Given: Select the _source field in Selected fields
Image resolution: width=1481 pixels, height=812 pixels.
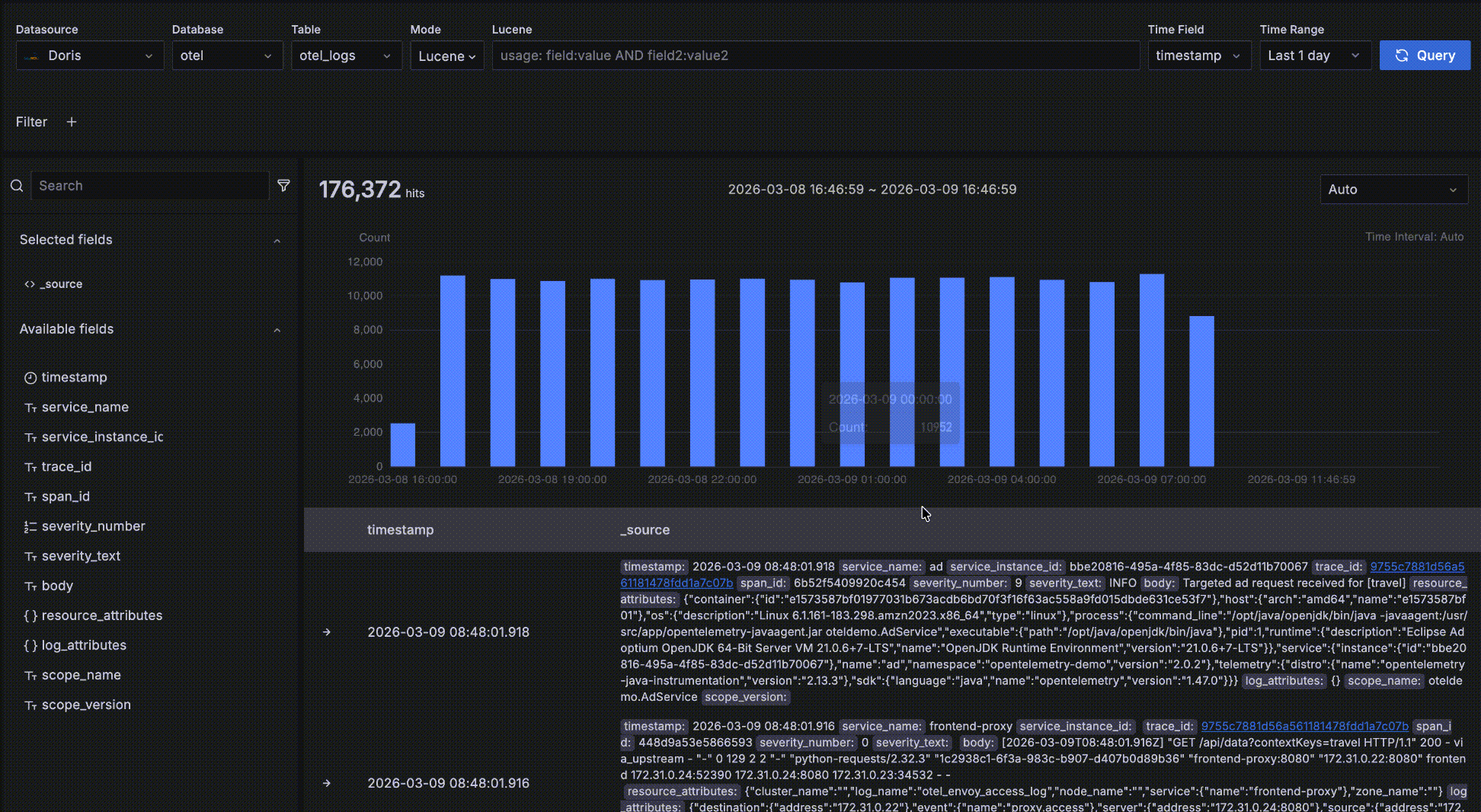Looking at the screenshot, I should [61, 284].
